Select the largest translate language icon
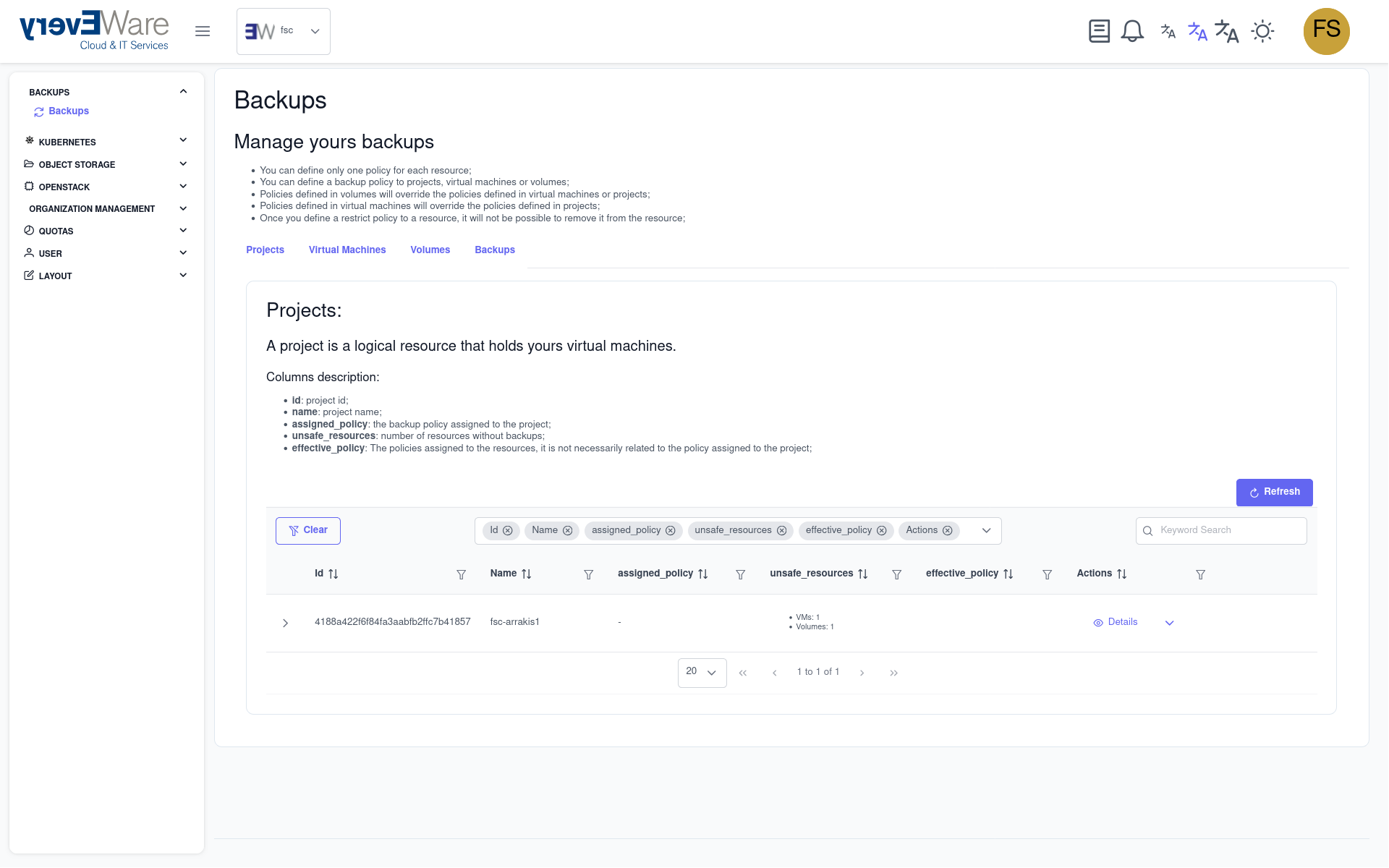Viewport: 1389px width, 868px height. point(1226,31)
